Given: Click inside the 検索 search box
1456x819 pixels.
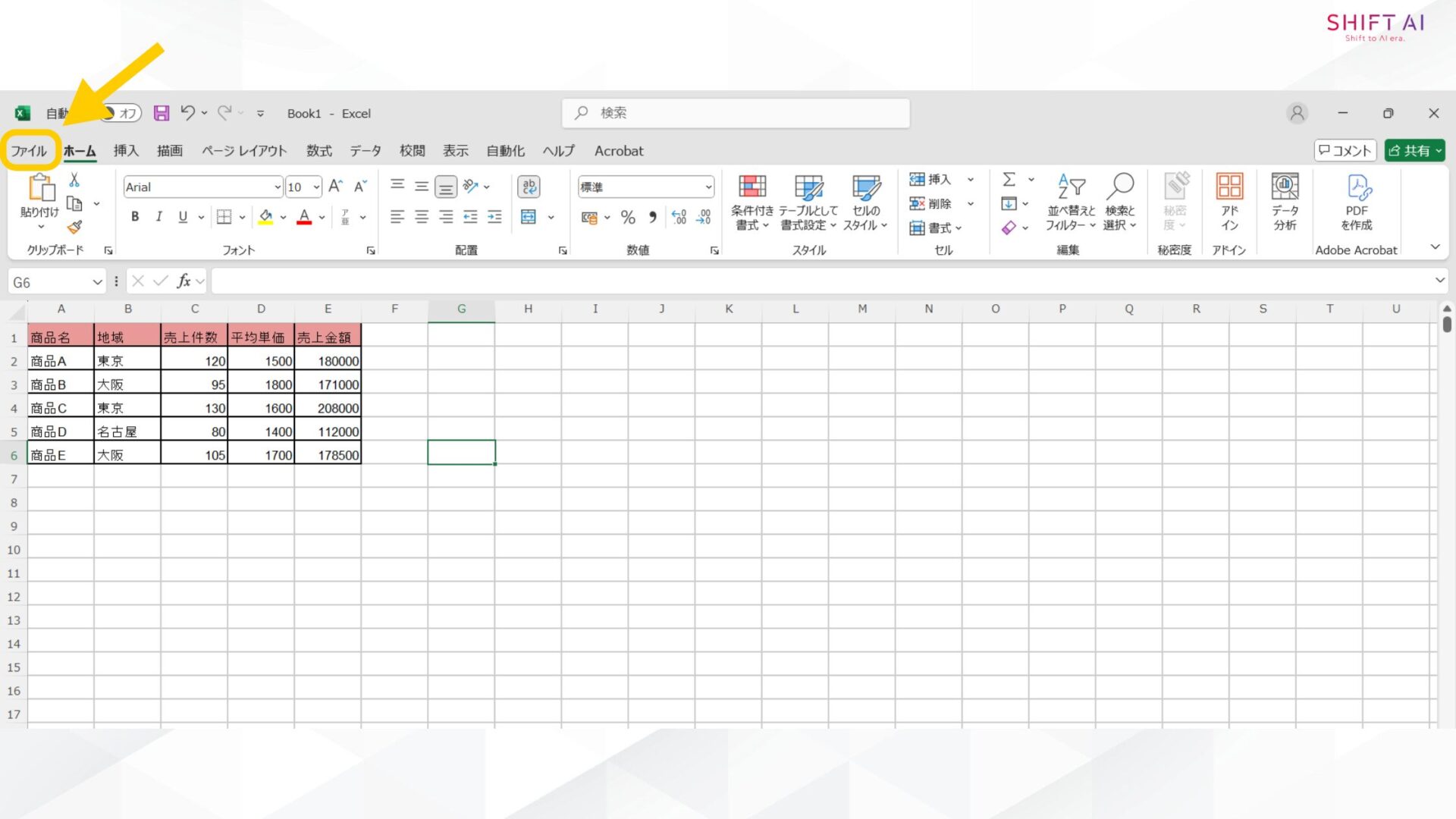Looking at the screenshot, I should click(x=734, y=112).
